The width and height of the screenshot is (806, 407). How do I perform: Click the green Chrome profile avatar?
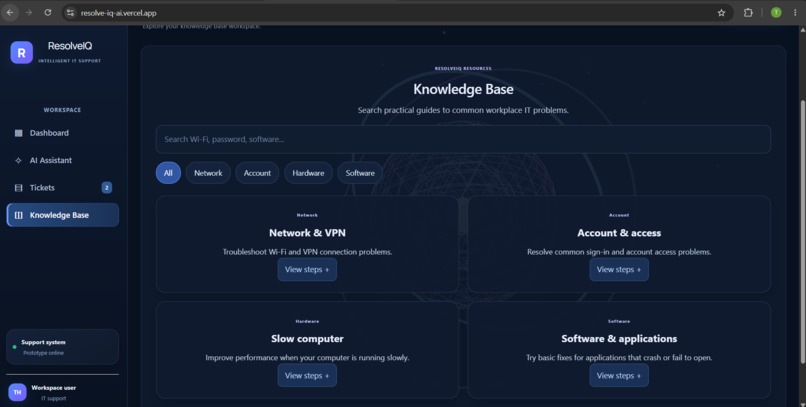(776, 13)
